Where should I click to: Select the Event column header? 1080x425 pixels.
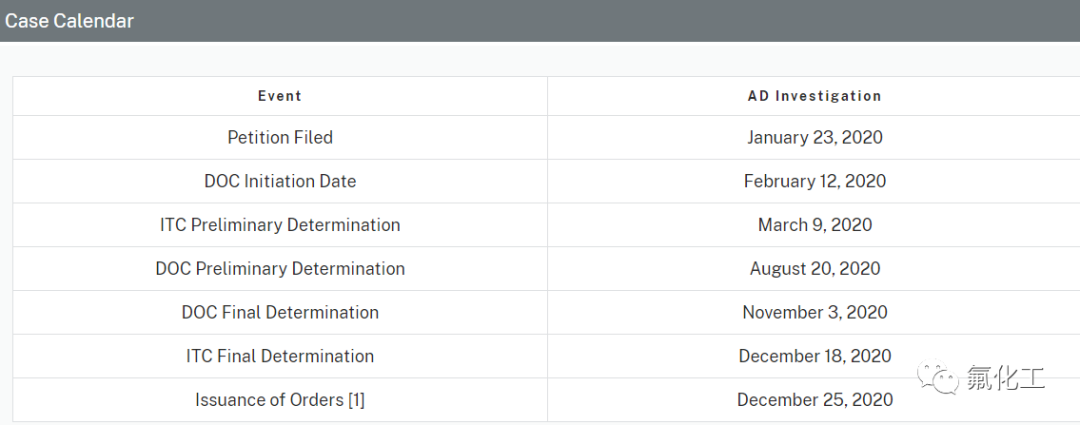(280, 96)
